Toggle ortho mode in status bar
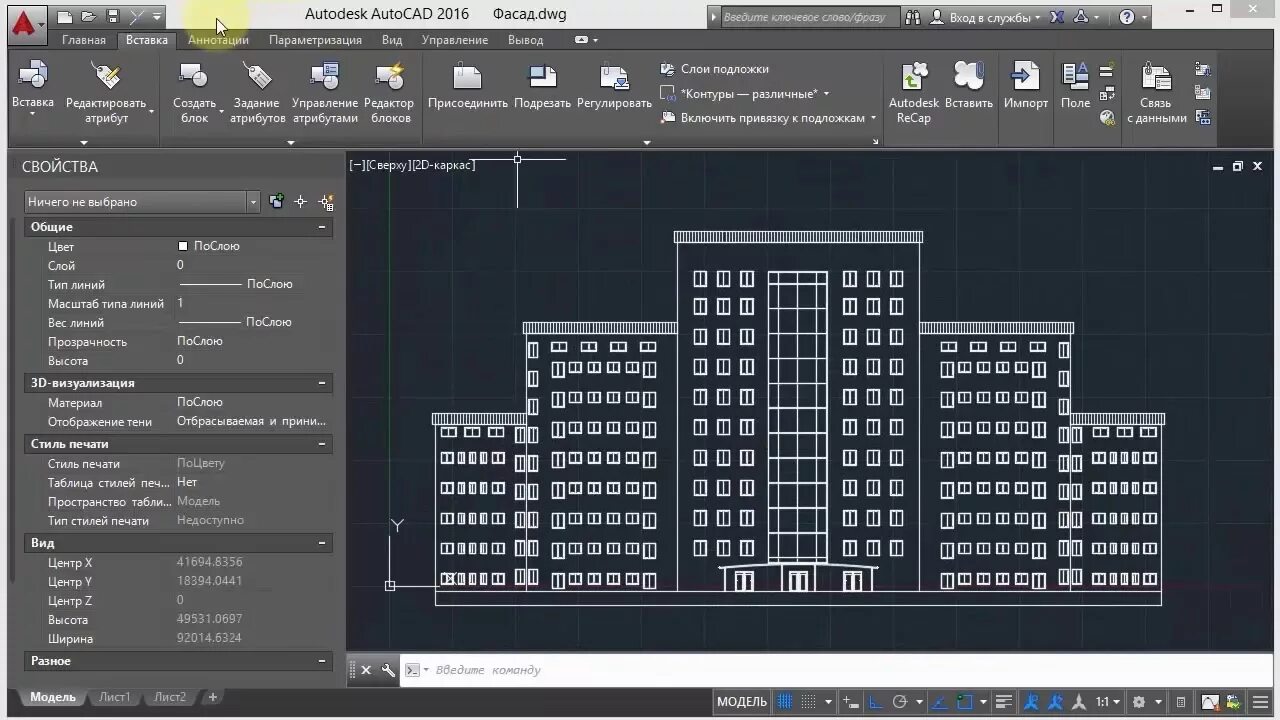Image resolution: width=1280 pixels, height=720 pixels. point(874,702)
